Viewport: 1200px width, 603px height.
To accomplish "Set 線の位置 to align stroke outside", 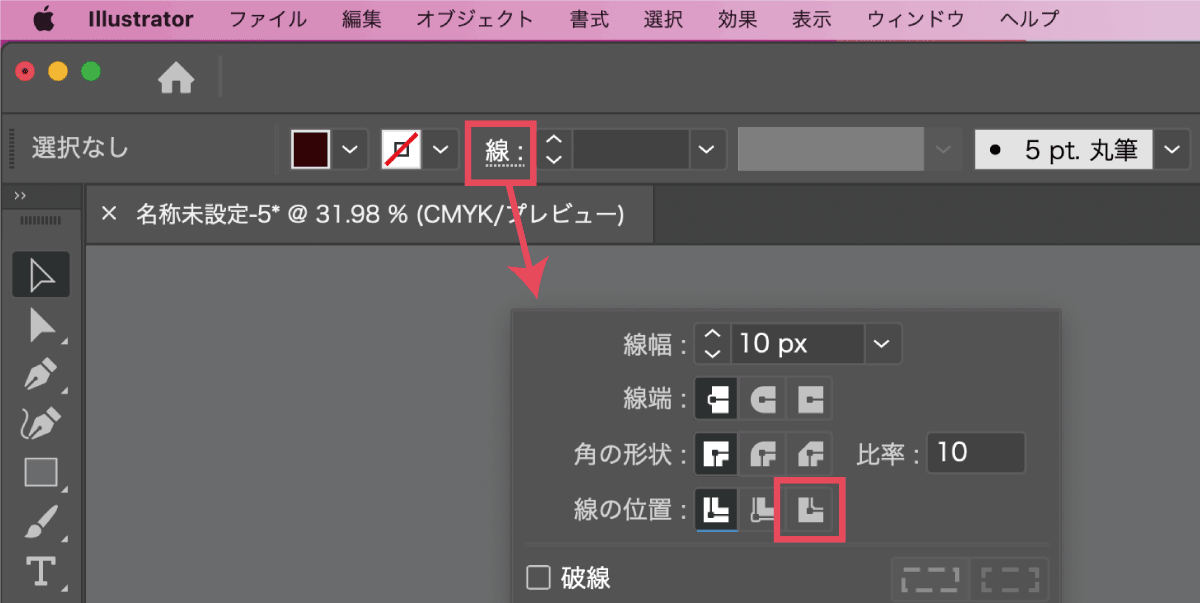I will [x=809, y=509].
